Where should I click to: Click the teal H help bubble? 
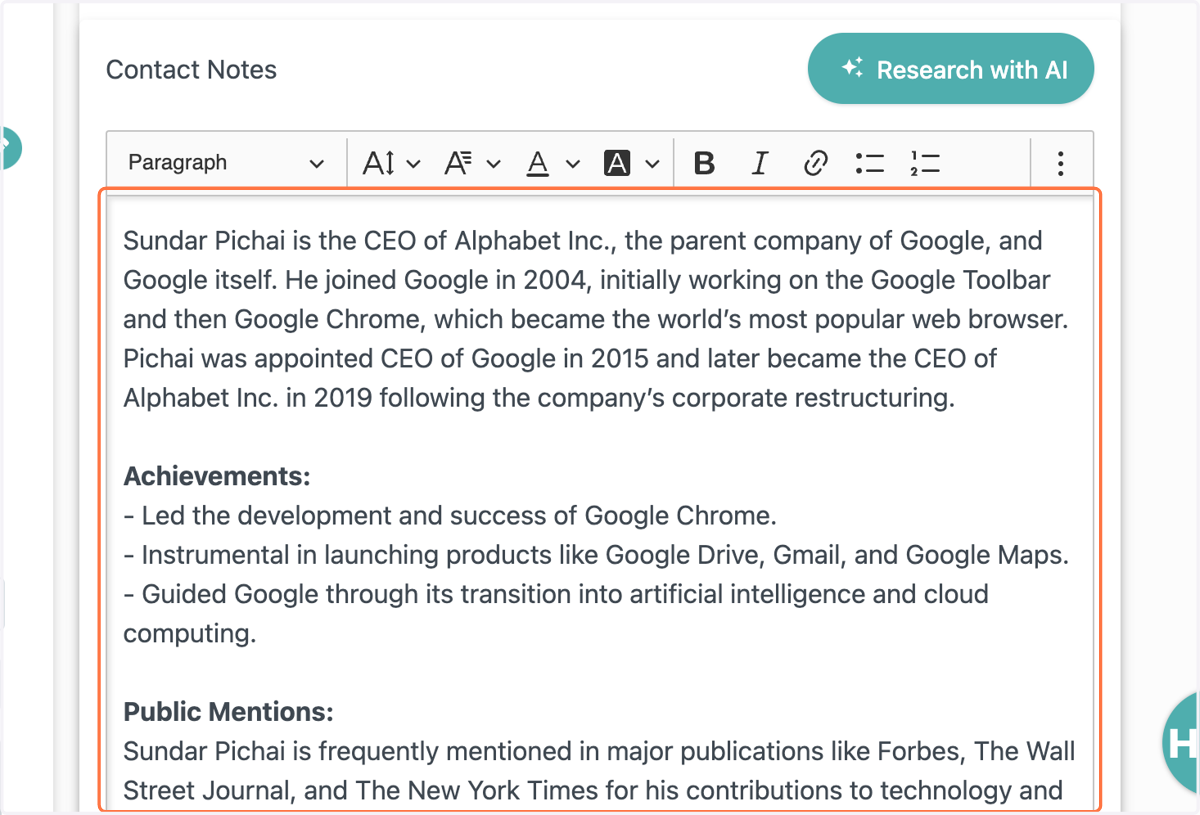coord(1182,742)
